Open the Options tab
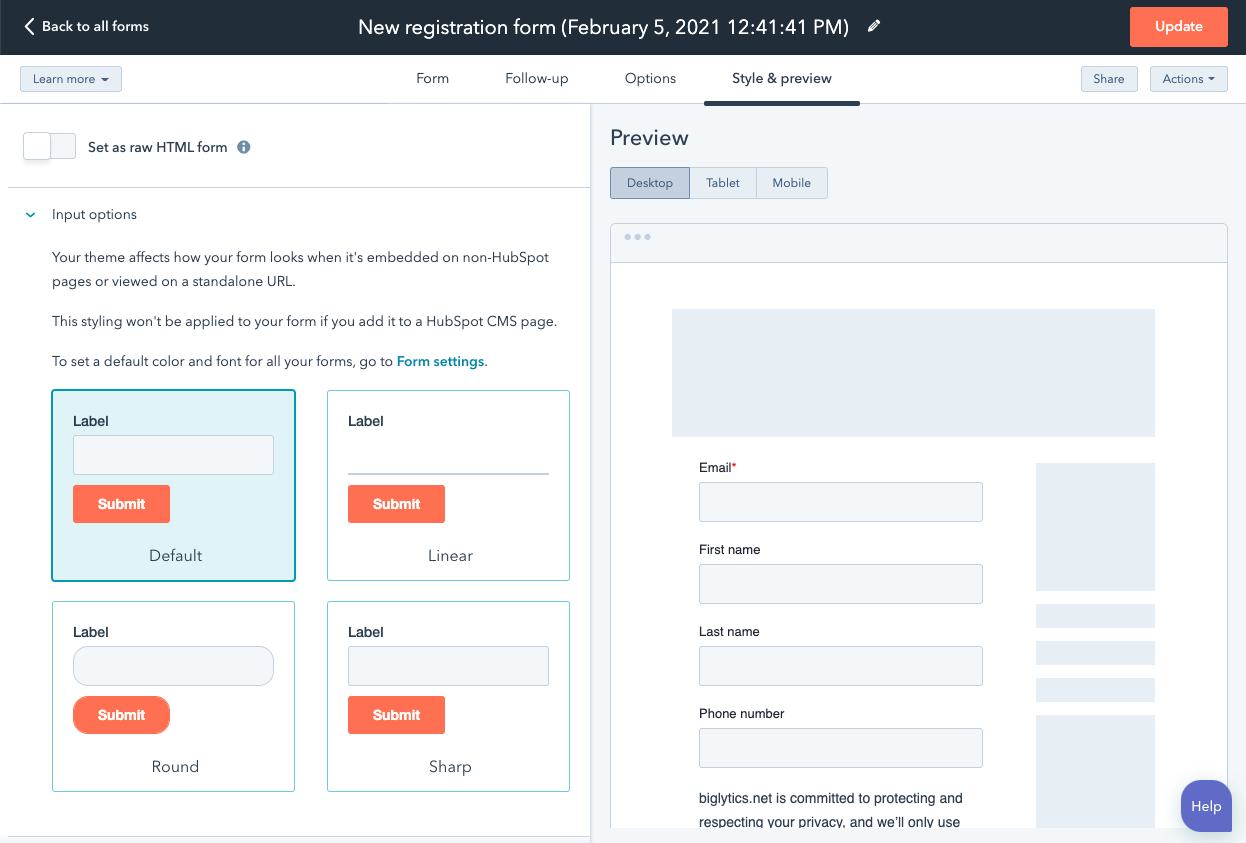The image size is (1246, 843). tap(650, 79)
